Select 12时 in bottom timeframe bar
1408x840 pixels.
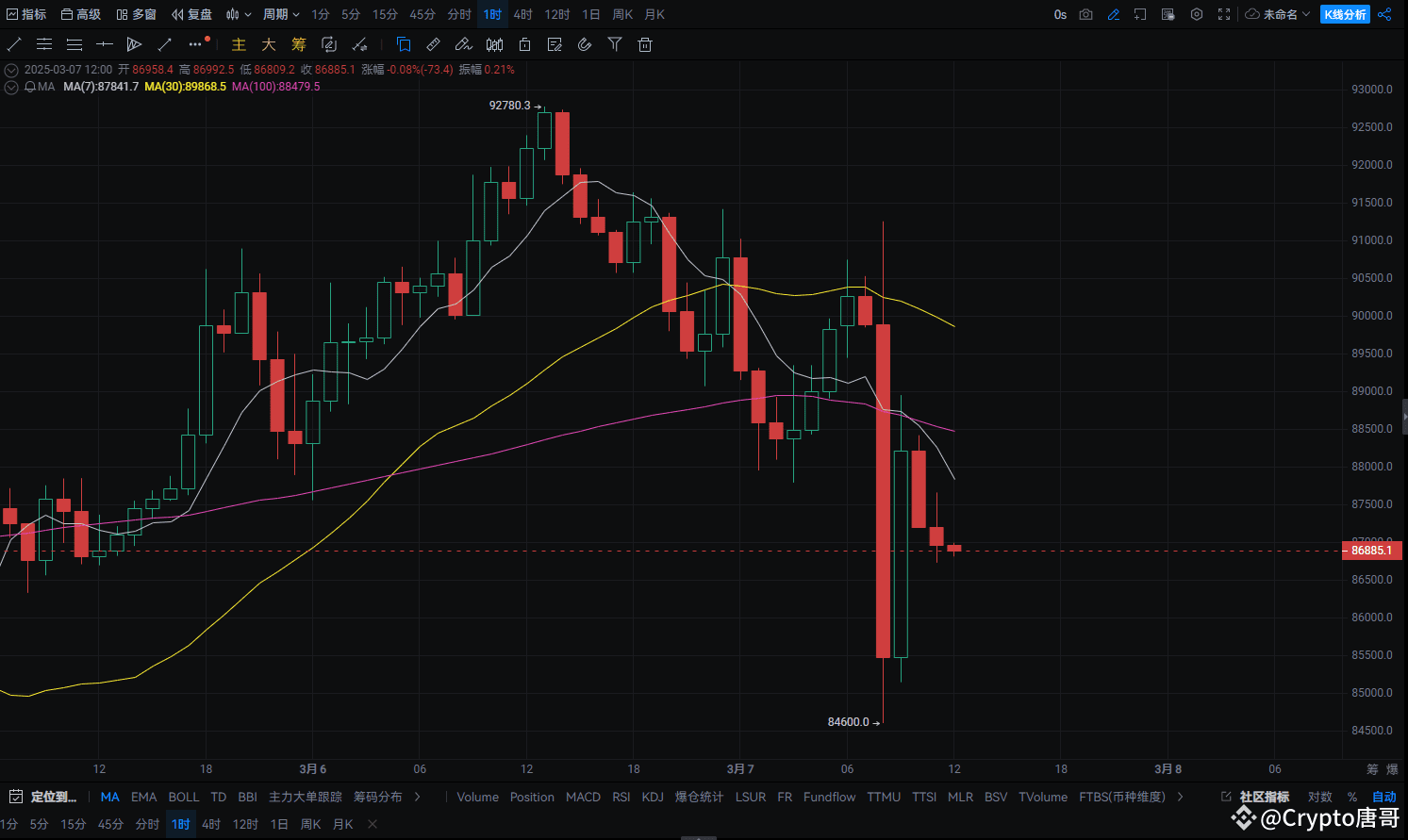coord(245,824)
